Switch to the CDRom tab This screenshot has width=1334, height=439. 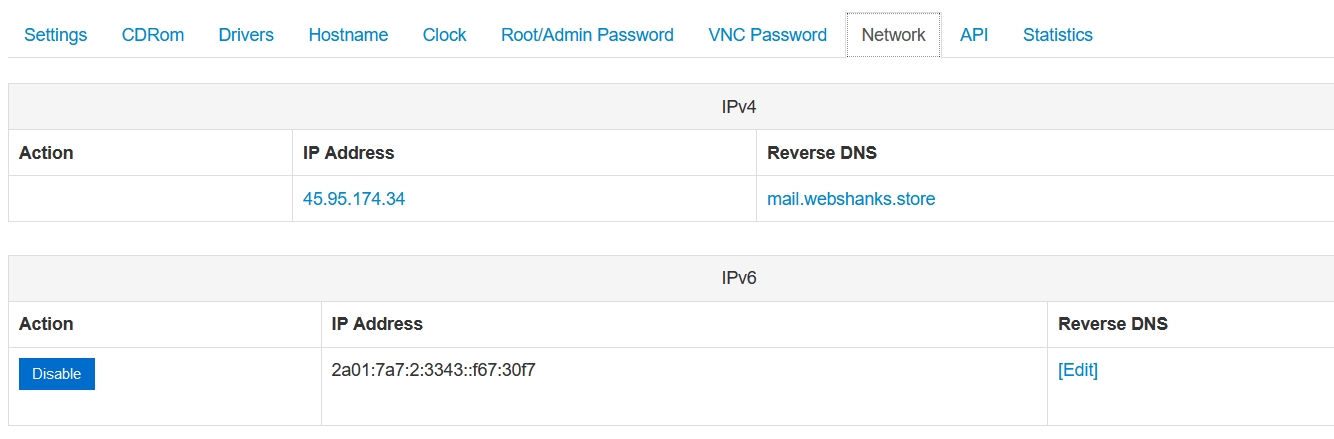153,35
